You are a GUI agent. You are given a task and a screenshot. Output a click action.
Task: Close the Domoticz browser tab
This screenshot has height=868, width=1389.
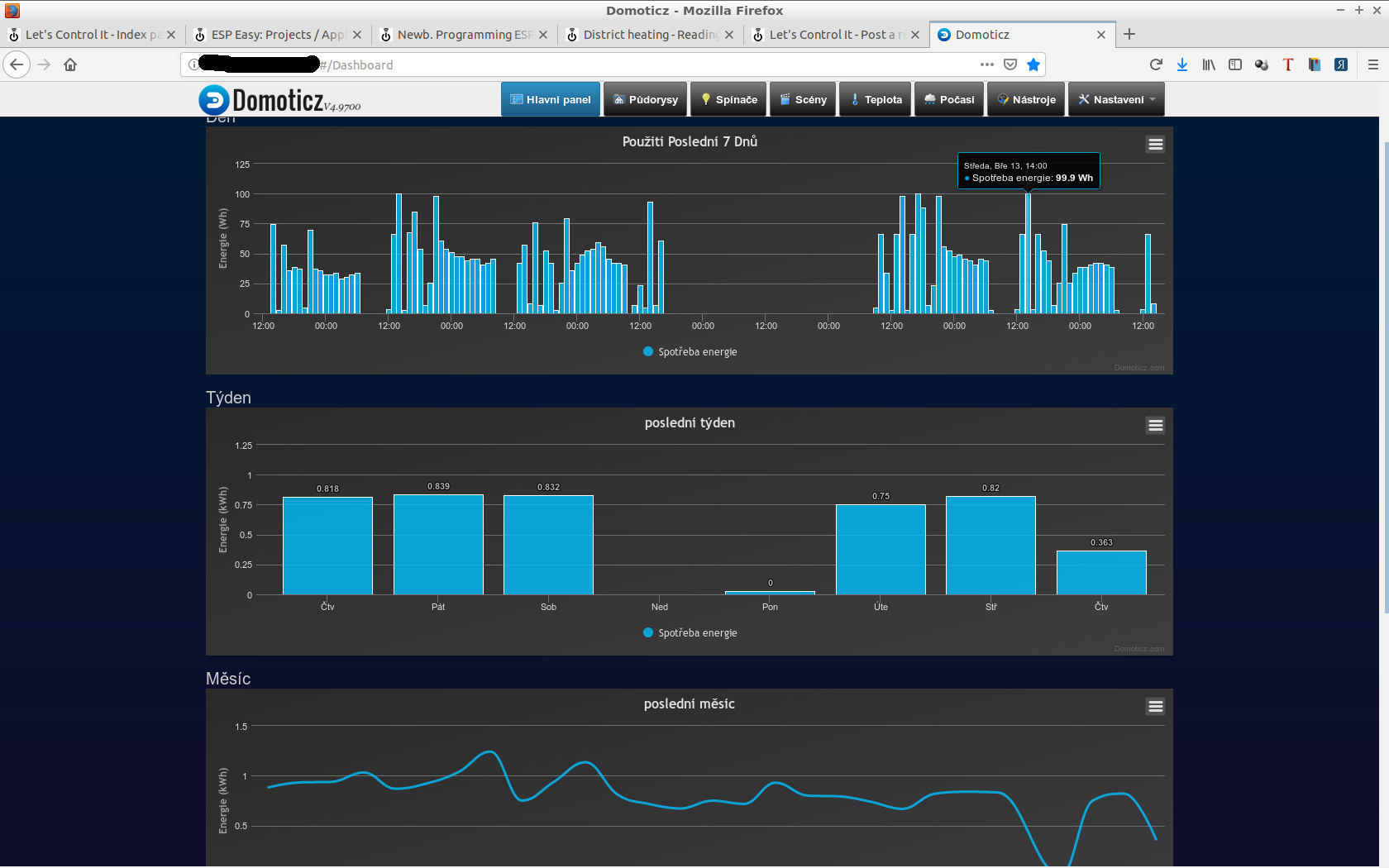1101,35
